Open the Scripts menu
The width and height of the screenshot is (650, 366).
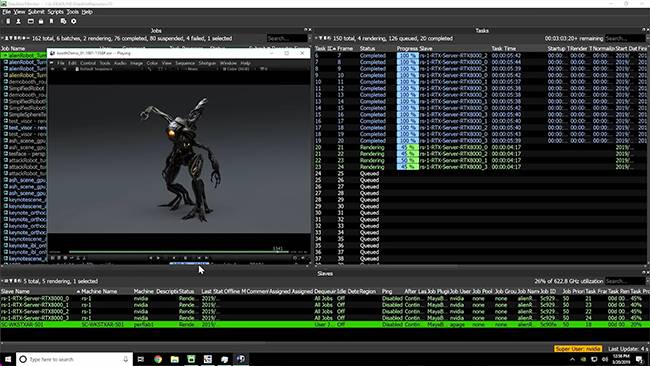pyautogui.click(x=56, y=12)
